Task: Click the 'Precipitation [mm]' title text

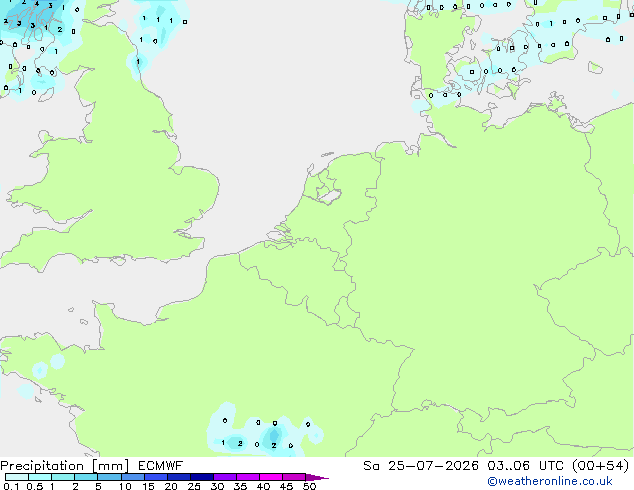Action: [65, 466]
